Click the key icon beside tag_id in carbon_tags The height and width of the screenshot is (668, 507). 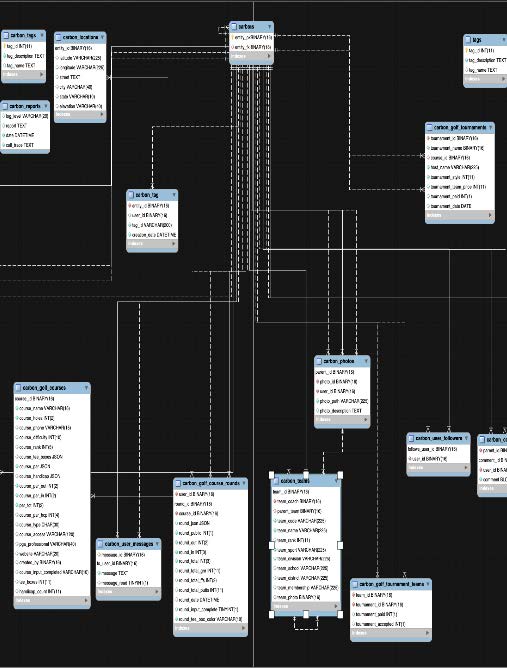pos(5,46)
